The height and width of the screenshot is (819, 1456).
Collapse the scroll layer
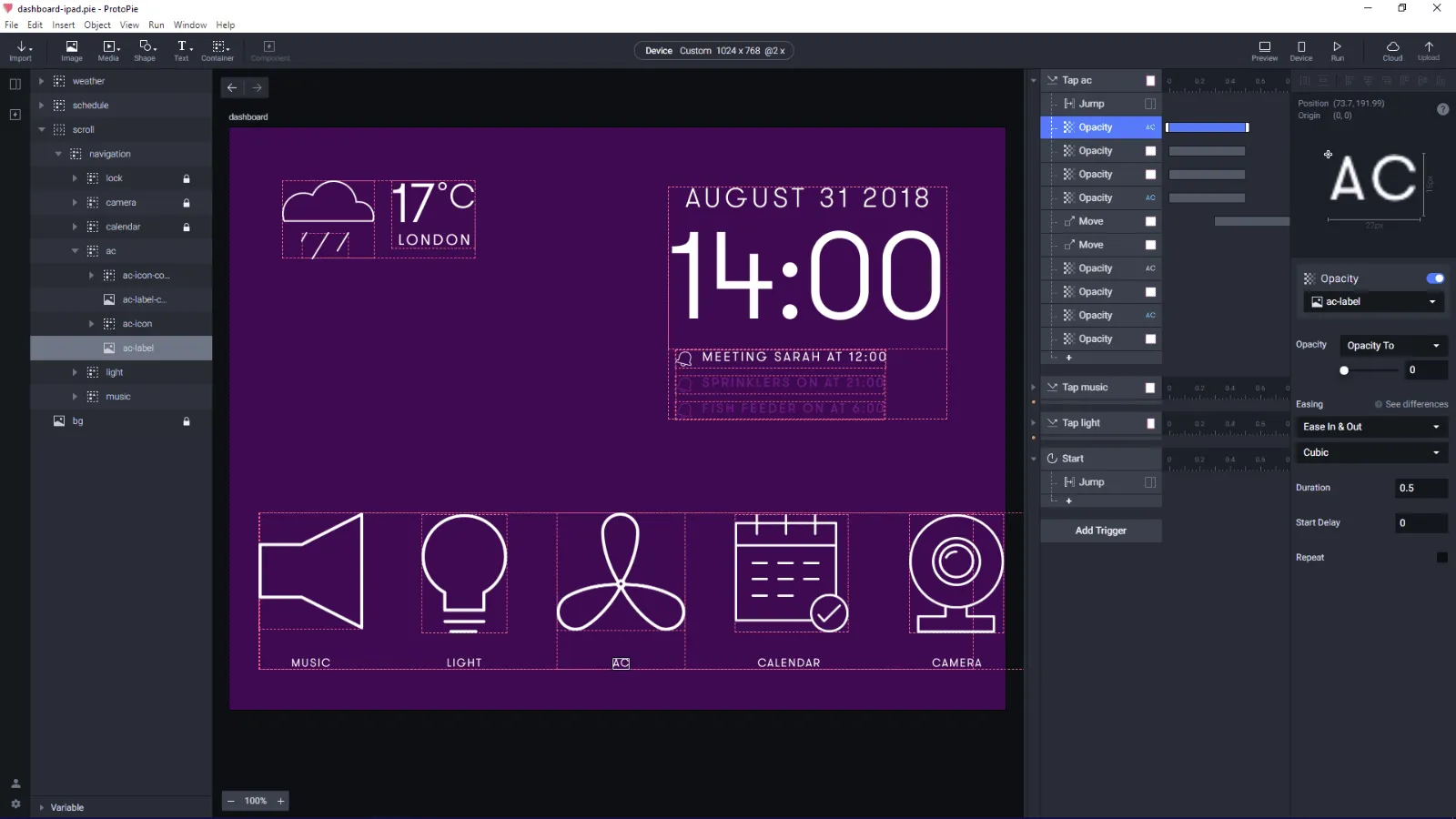tap(41, 130)
